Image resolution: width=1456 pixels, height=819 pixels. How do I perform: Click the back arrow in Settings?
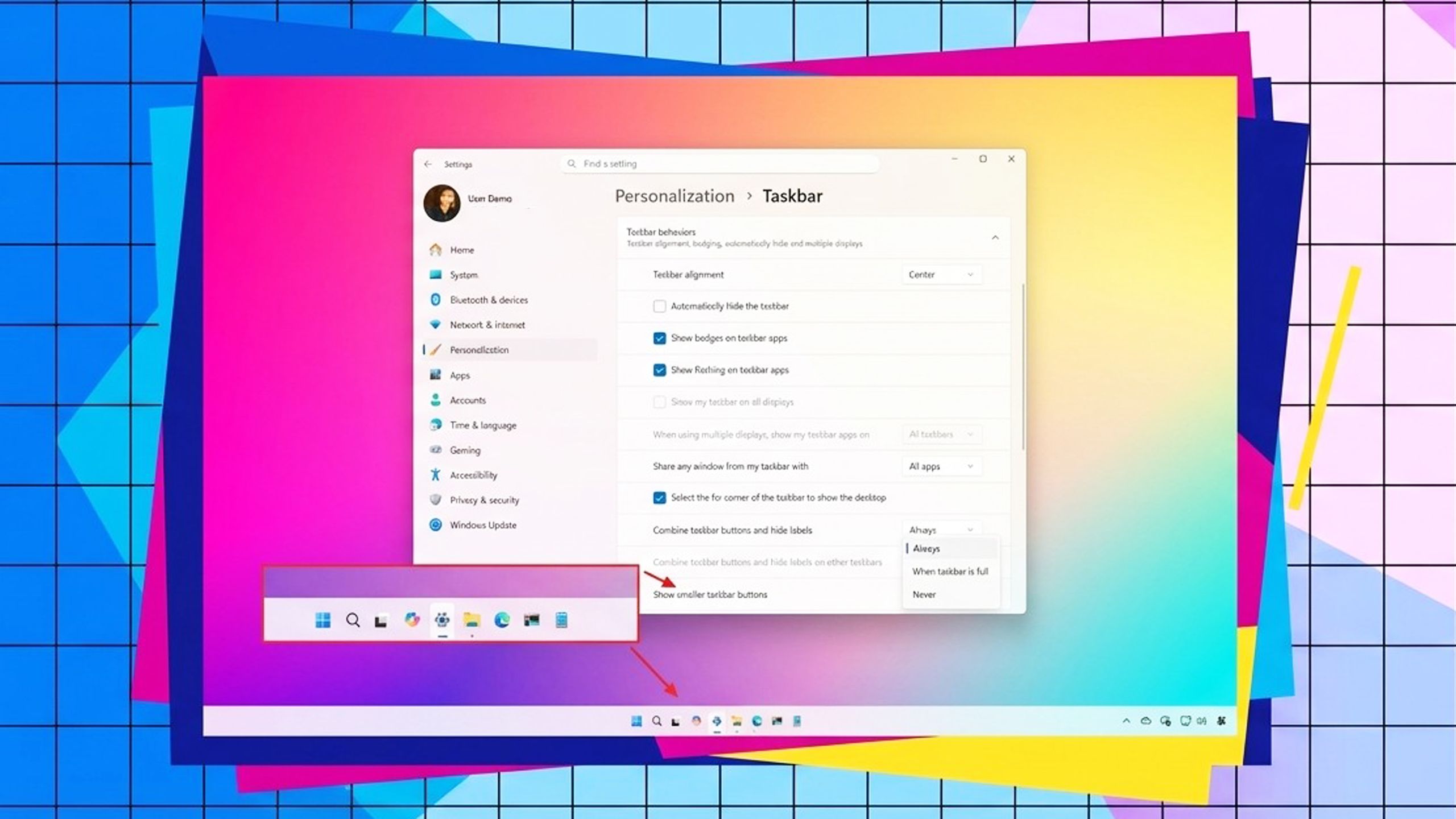(428, 164)
